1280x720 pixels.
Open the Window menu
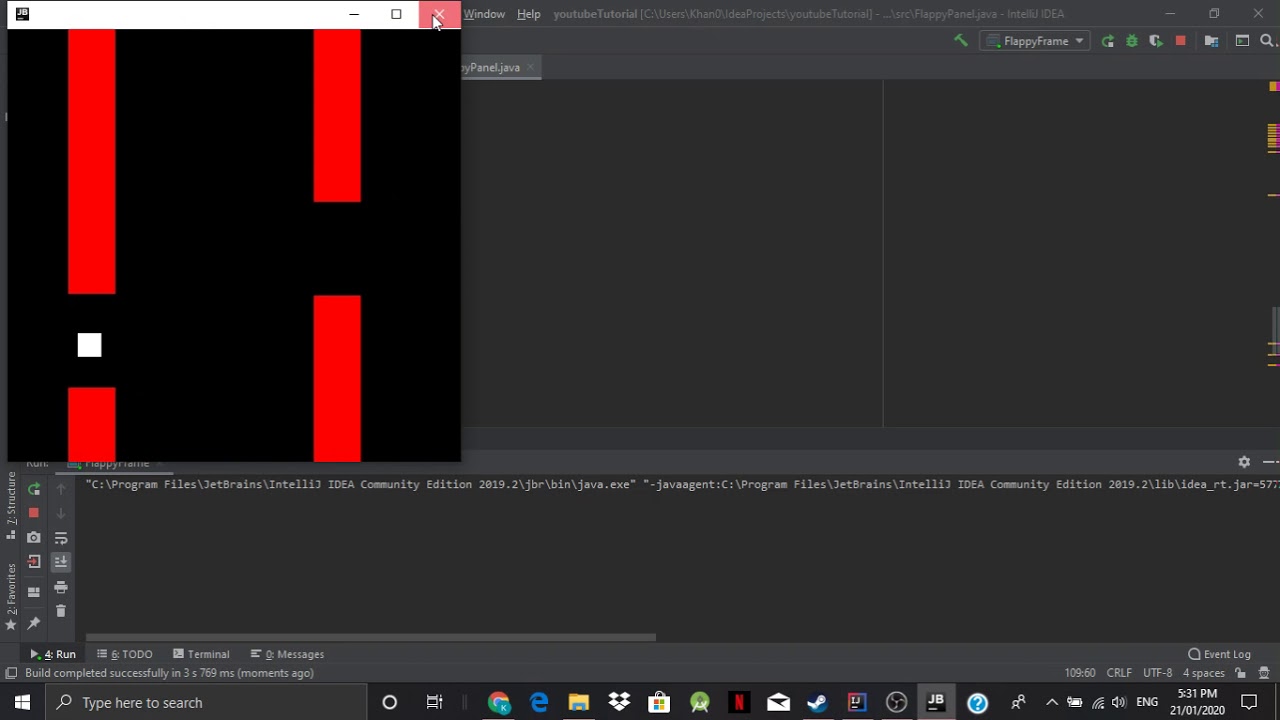[484, 14]
